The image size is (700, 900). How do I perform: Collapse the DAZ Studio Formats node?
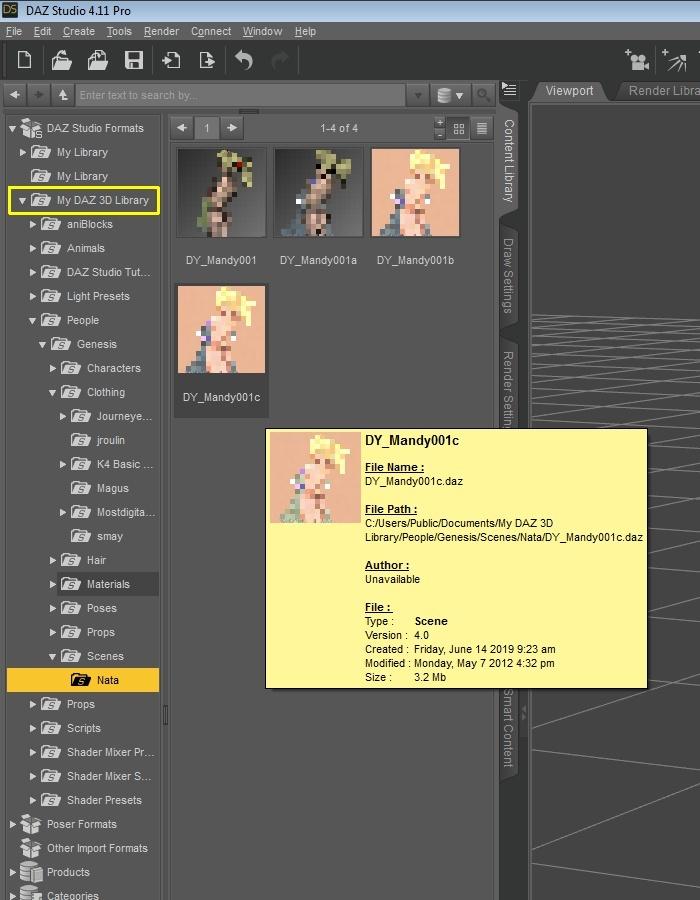click(12, 129)
